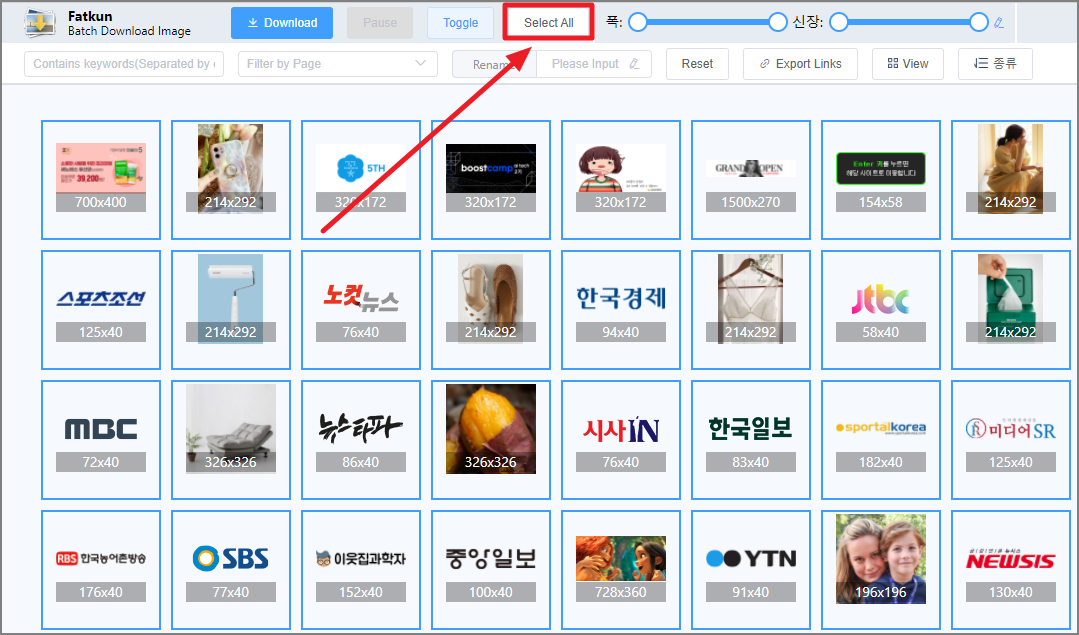Select the NEWSIS logo thumbnail

pyautogui.click(x=1011, y=570)
